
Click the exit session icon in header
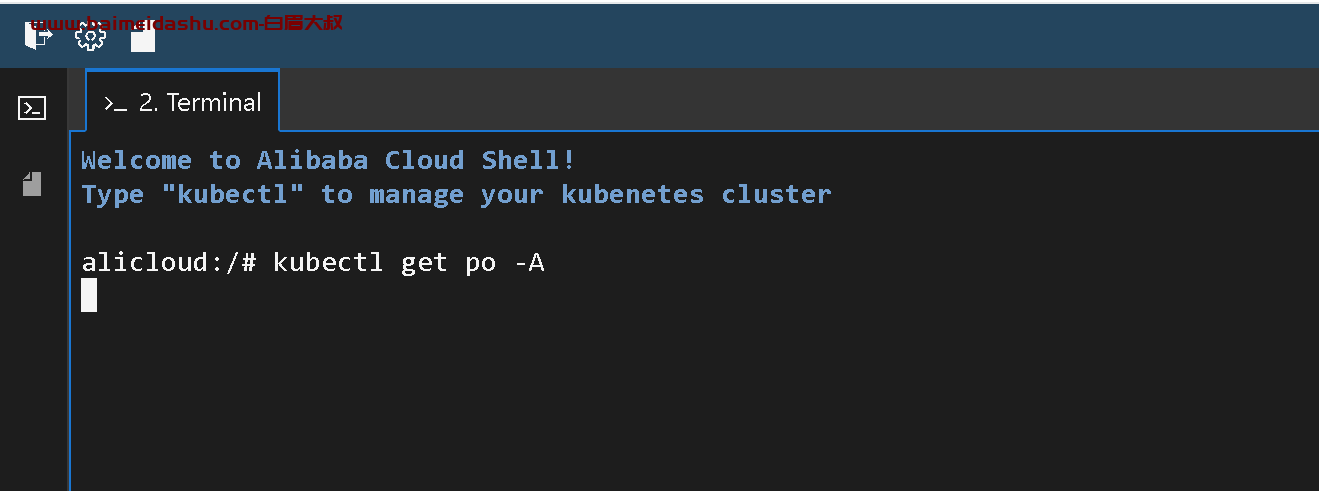tap(39, 37)
